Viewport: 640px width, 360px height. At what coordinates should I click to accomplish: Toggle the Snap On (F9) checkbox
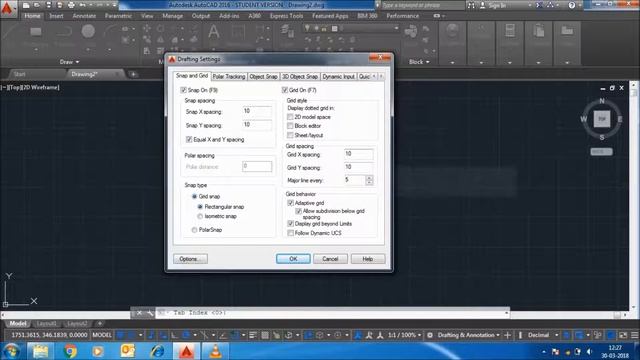click(183, 90)
